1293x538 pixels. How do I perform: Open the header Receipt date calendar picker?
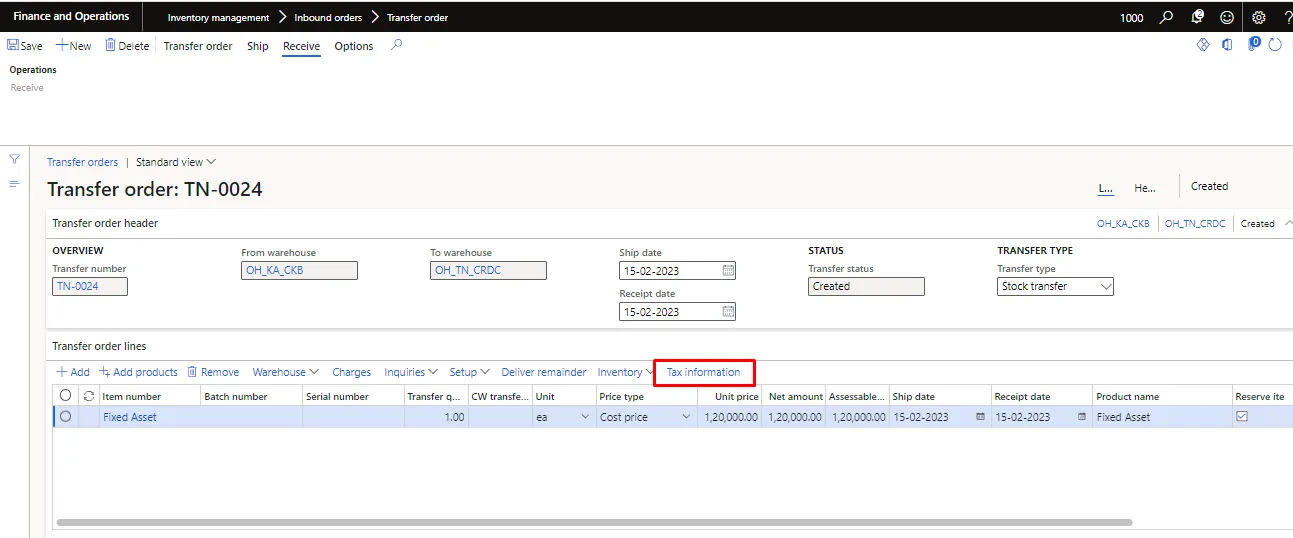pyautogui.click(x=728, y=312)
